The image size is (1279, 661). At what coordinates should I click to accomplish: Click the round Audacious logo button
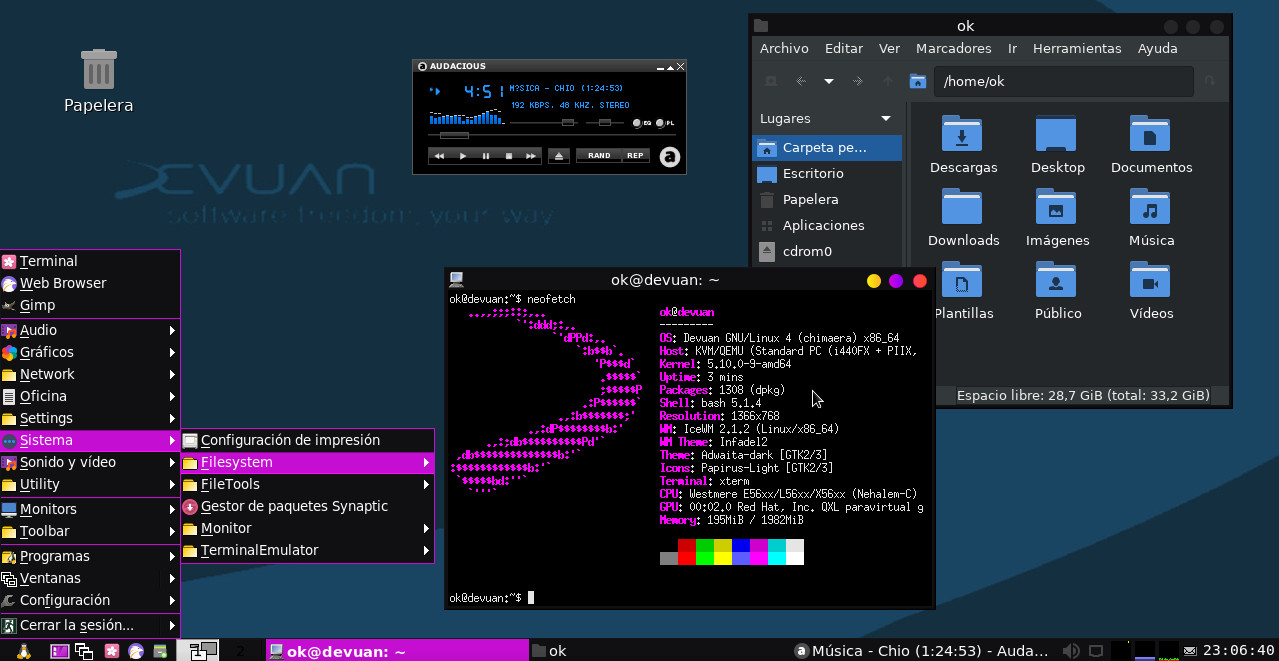[x=671, y=156]
